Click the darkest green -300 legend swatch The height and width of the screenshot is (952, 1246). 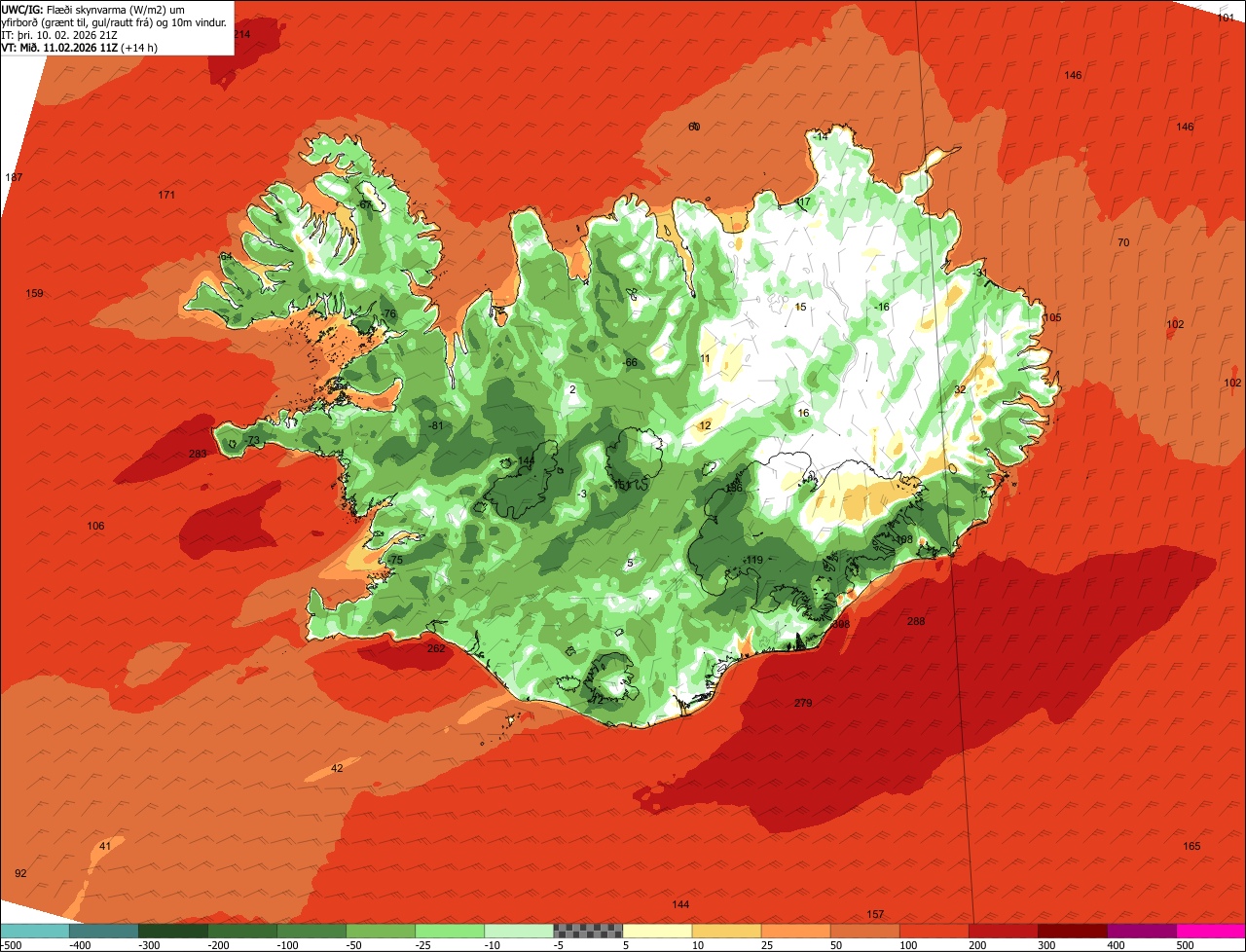point(172,931)
